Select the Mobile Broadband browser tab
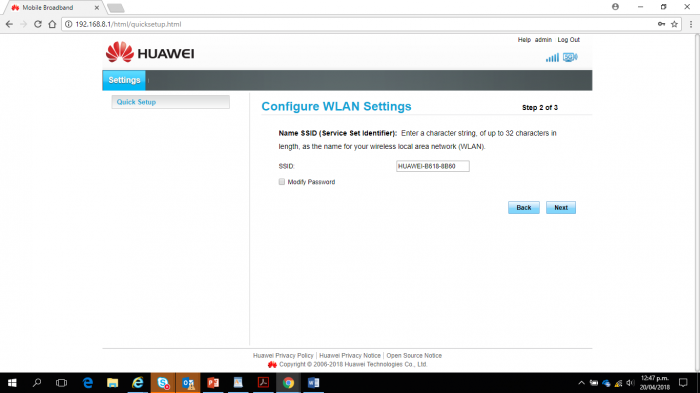700x393 pixels. pos(53,8)
